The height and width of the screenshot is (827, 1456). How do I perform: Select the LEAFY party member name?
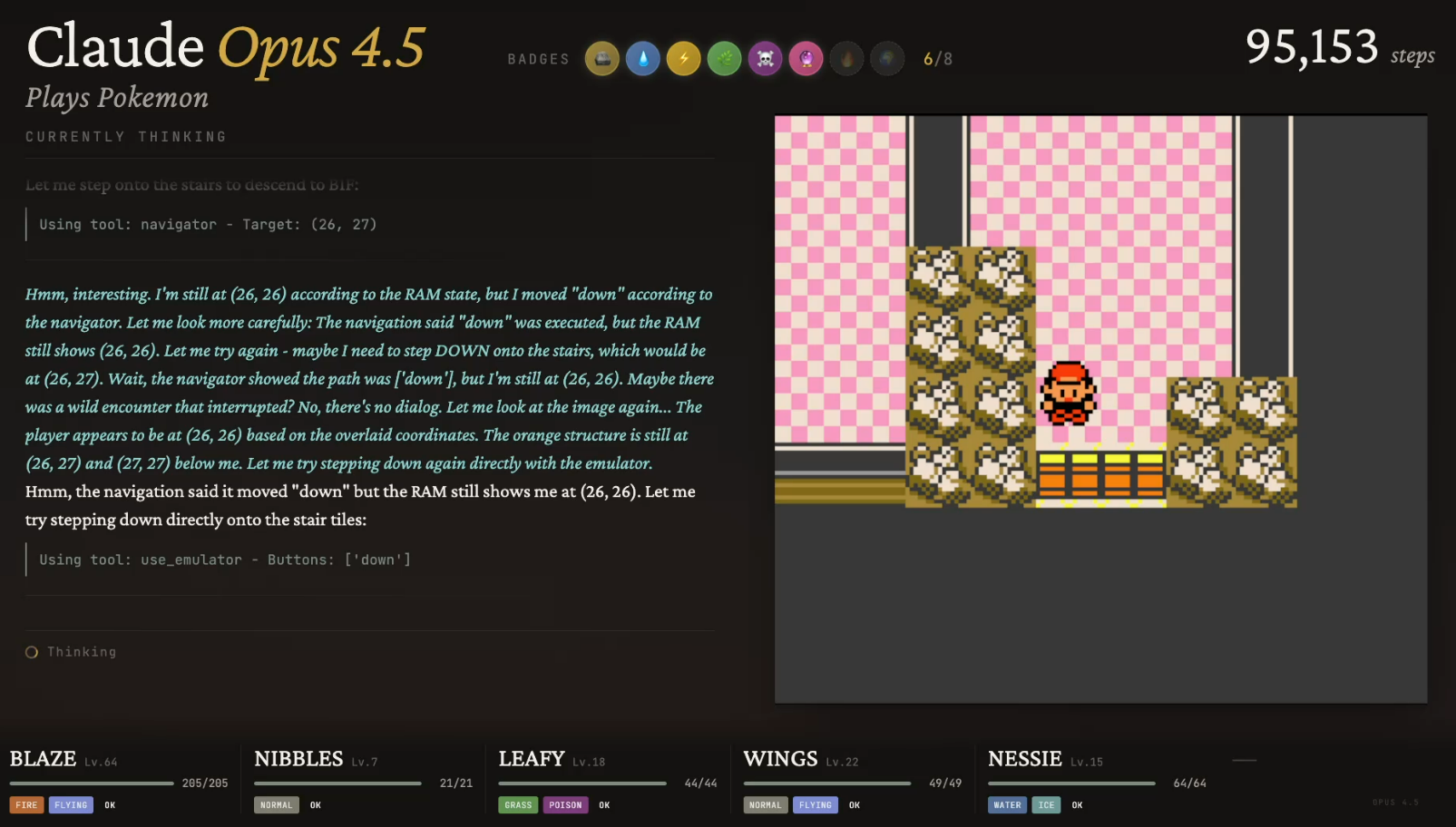(532, 759)
